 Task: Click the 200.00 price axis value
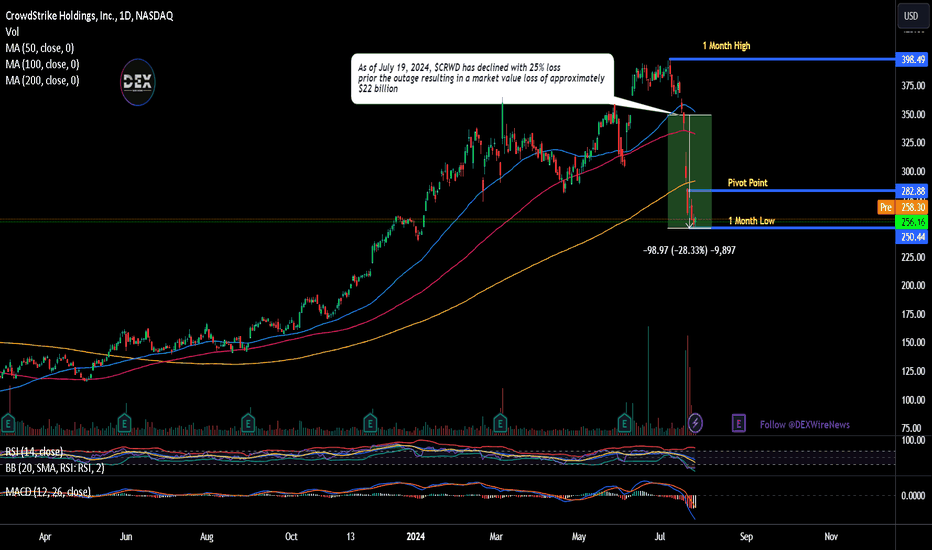[913, 285]
